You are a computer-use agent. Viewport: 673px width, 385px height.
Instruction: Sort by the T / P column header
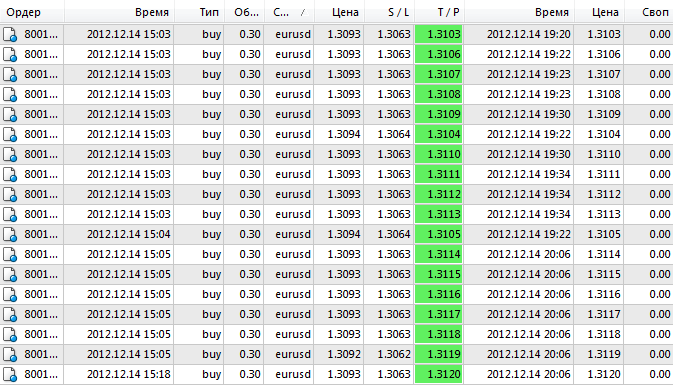coord(439,12)
